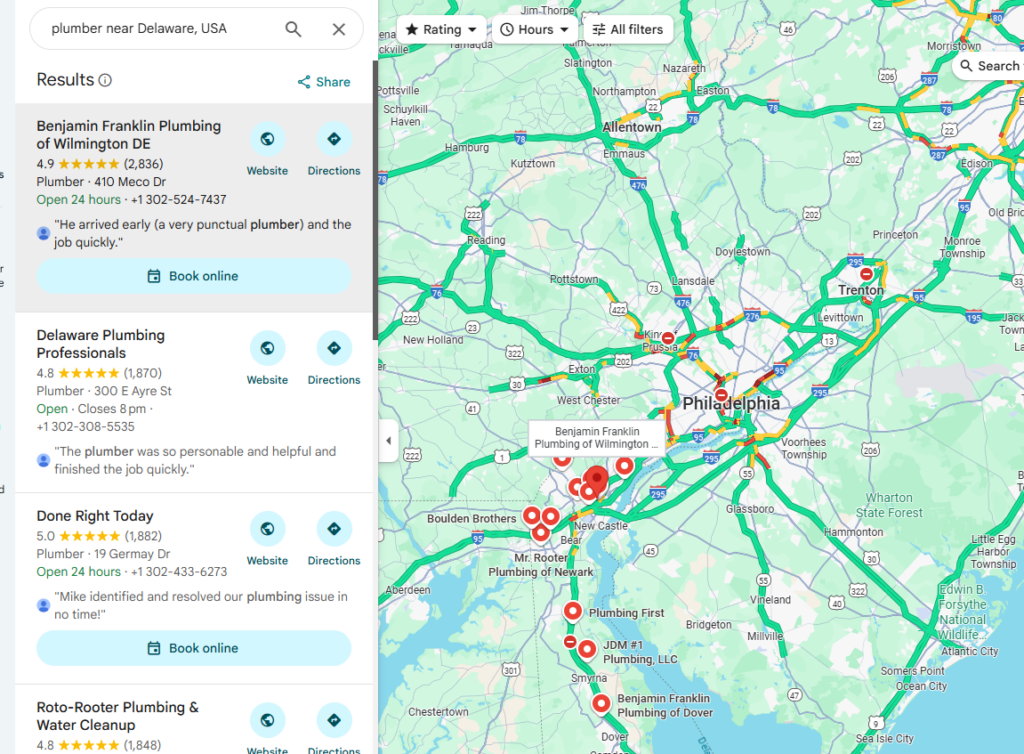The image size is (1024, 754).
Task: Share the results list
Action: click(x=324, y=82)
